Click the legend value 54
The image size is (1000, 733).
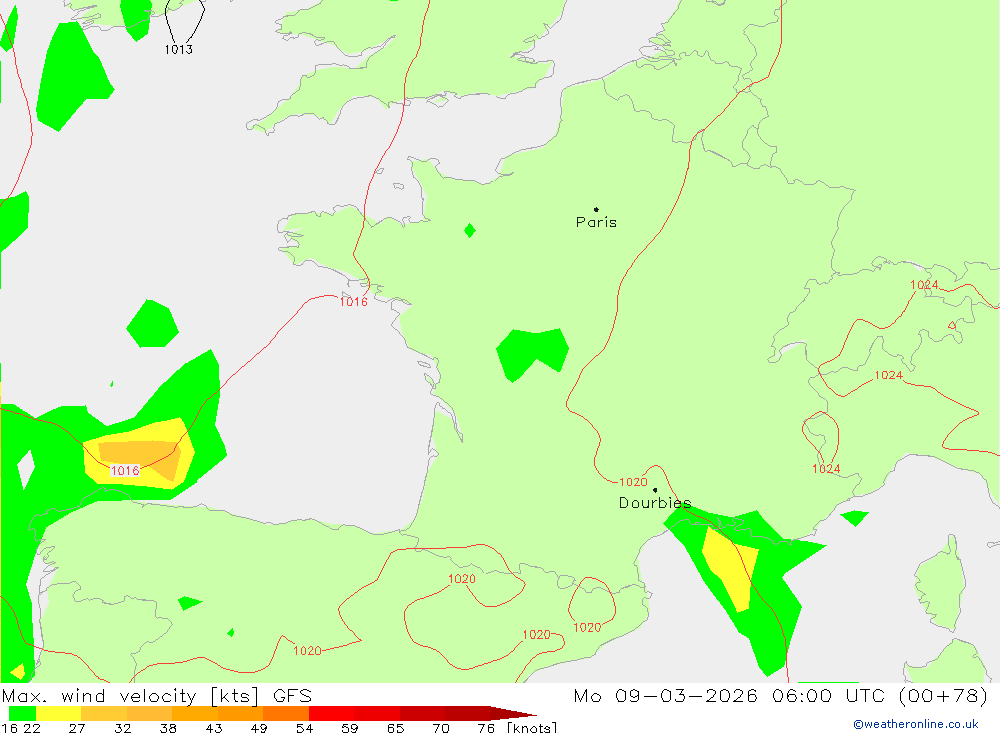[305, 728]
